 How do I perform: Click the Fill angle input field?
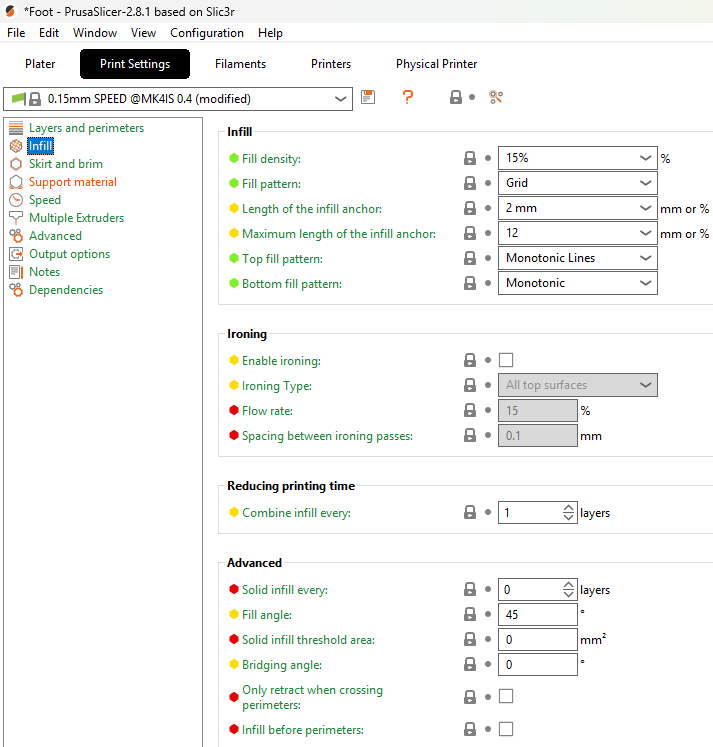point(538,614)
